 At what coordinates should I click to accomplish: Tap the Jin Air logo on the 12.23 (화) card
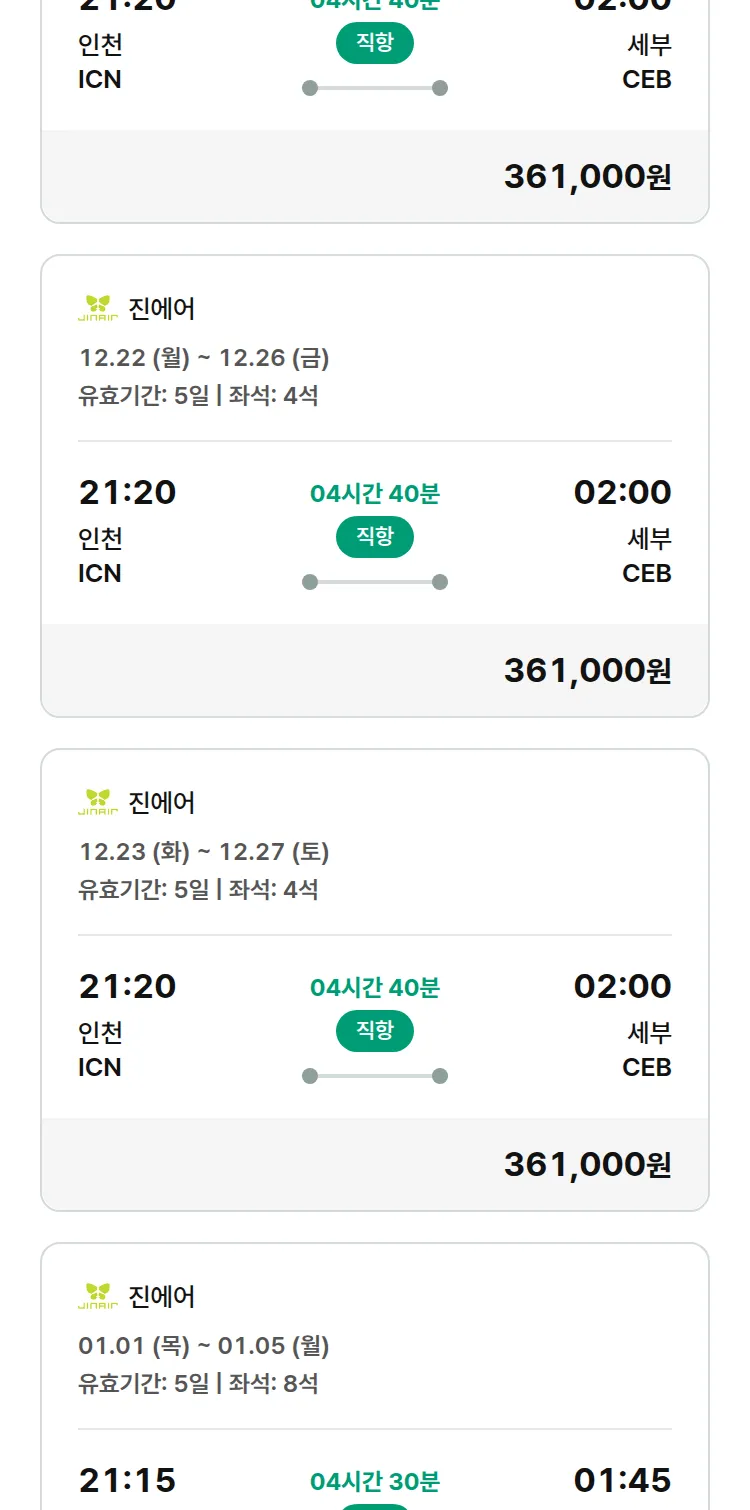(98, 802)
